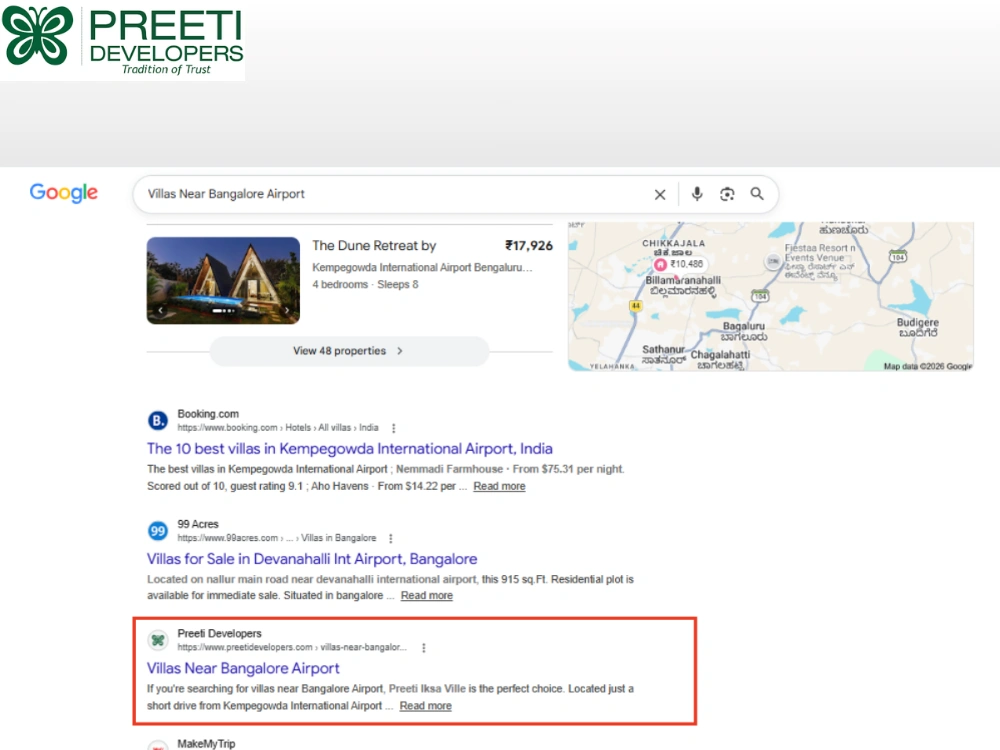Viewport: 1000px width, 750px height.
Task: Open Google Lens image search icon
Action: 727,194
